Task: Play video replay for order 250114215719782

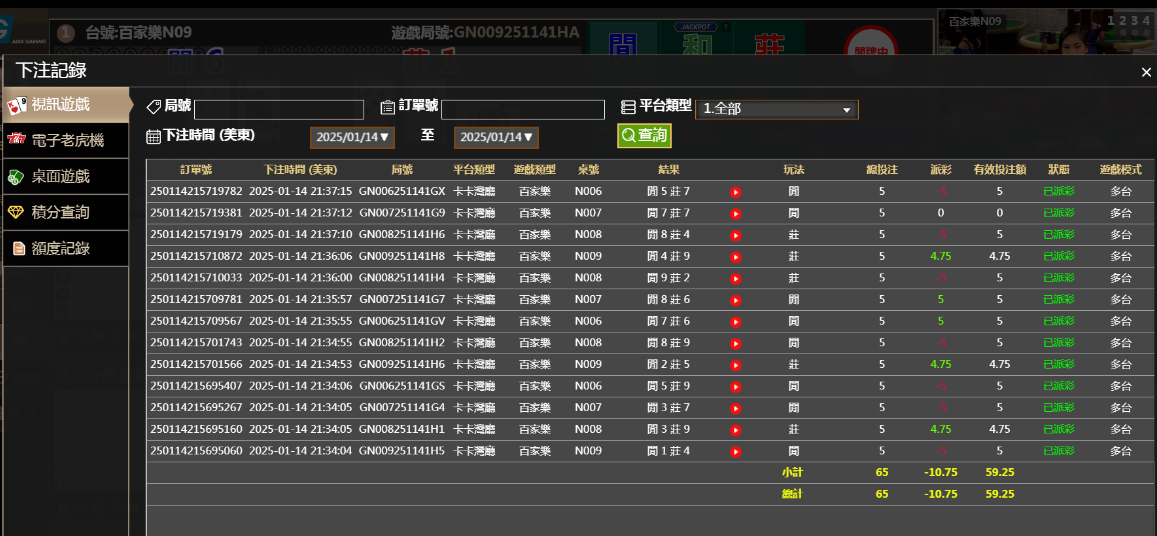Action: coord(735,192)
